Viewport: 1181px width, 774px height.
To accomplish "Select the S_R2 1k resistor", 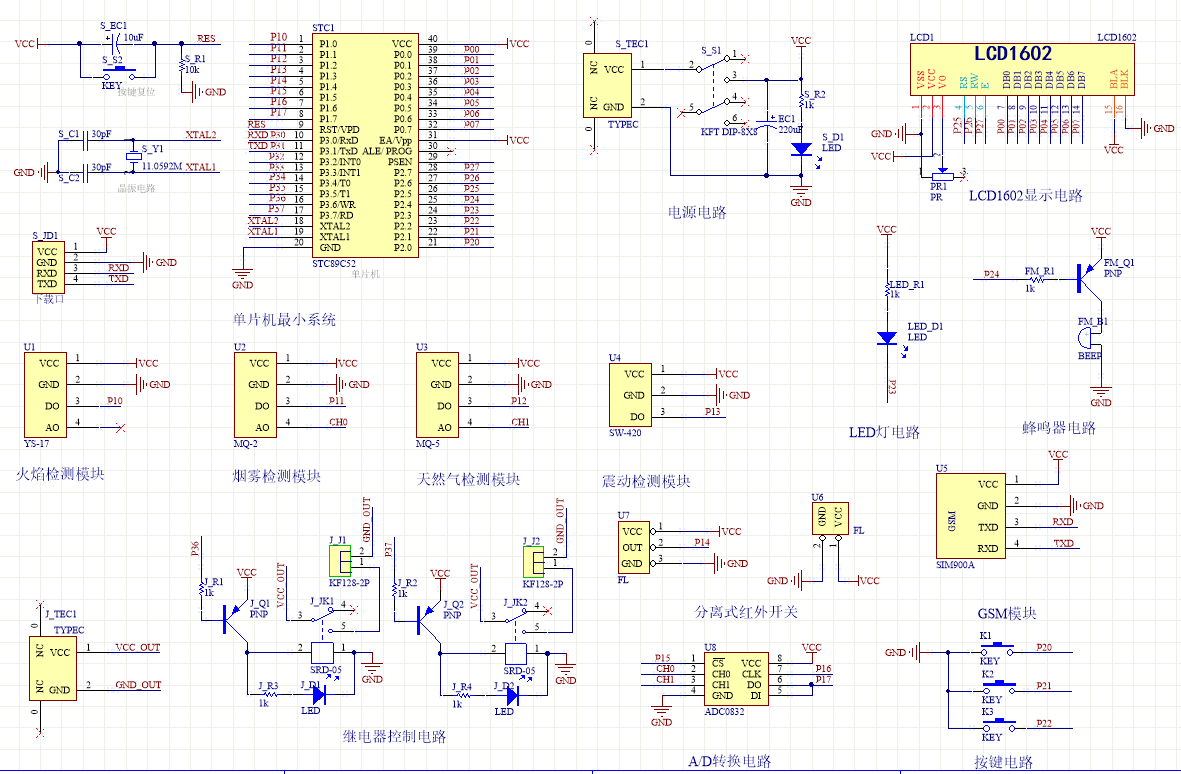I will (x=801, y=100).
